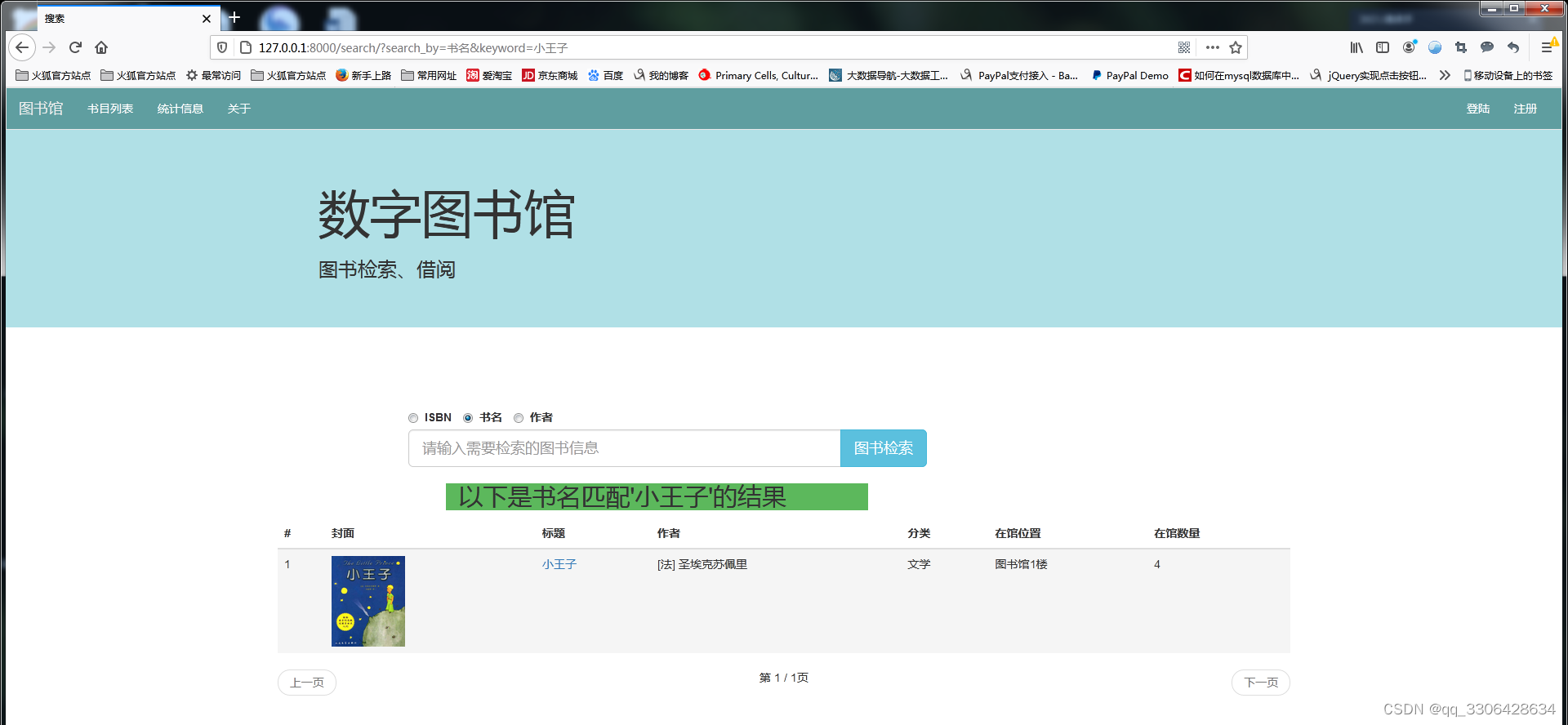The height and width of the screenshot is (725, 1568).
Task: Open the PayPal支付接入 bookmark
Action: [1019, 75]
